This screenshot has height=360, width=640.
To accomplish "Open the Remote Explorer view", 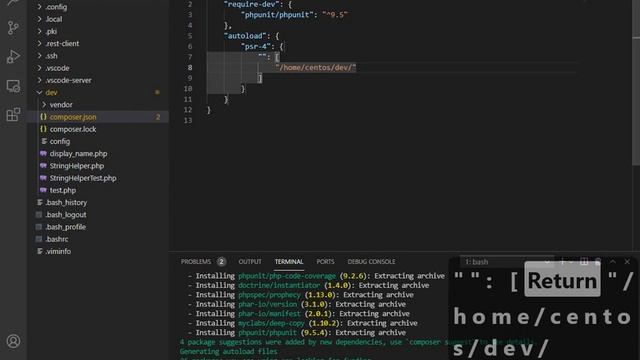I will click(13, 86).
